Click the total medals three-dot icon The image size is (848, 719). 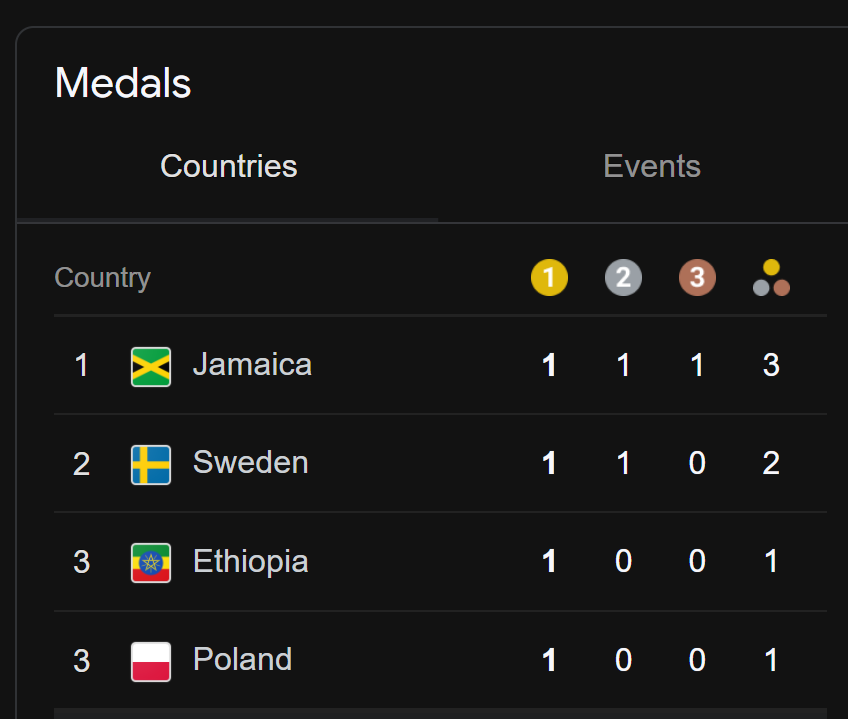point(771,278)
